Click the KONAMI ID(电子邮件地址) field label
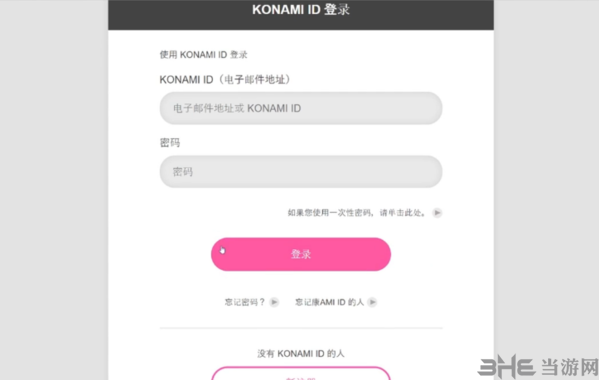This screenshot has width=599, height=380. click(225, 79)
